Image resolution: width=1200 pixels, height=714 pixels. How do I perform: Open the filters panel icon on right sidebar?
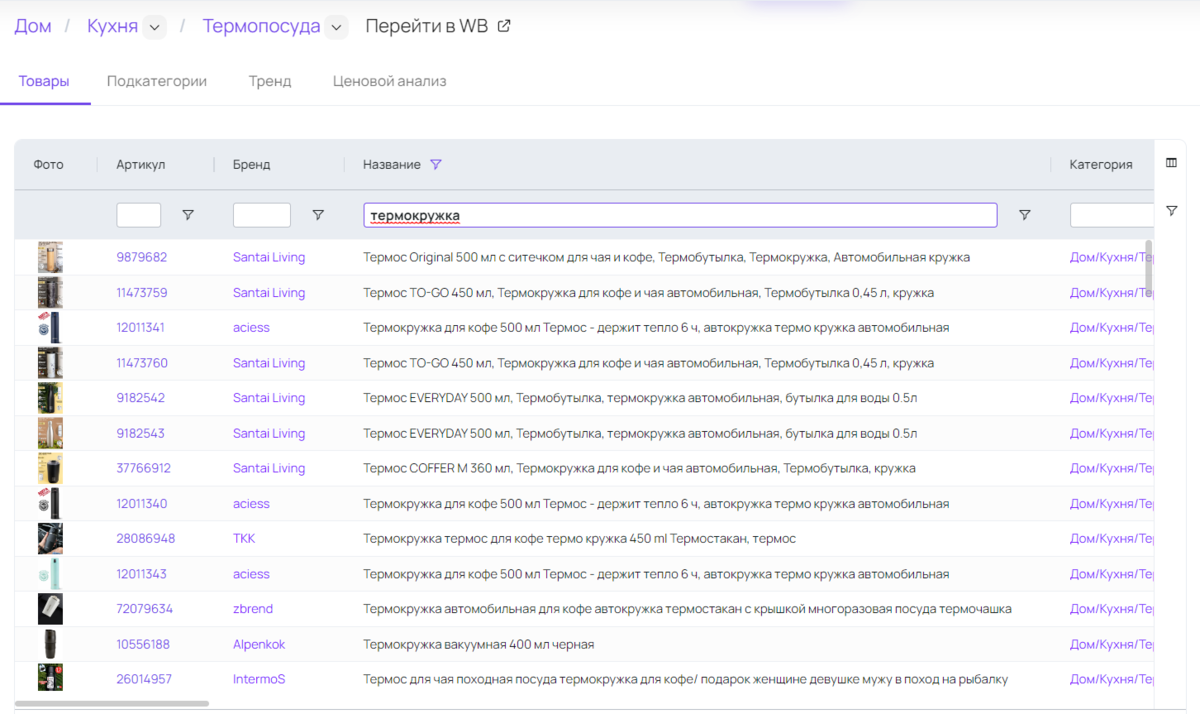coord(1172,211)
